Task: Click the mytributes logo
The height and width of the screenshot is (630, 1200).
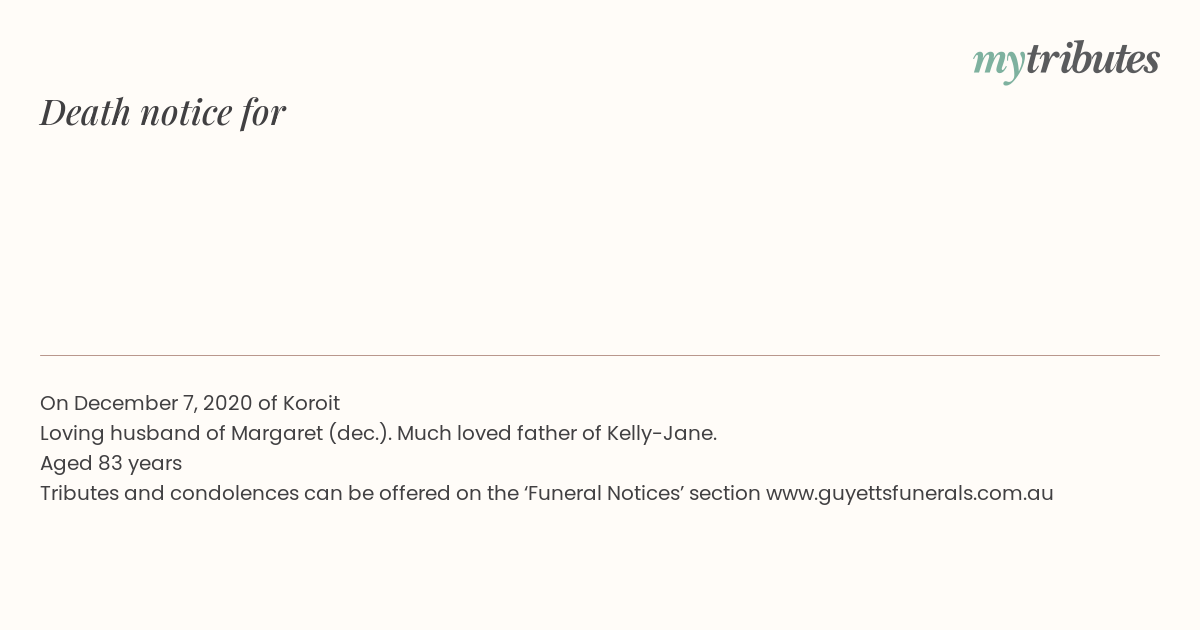Action: point(1066,61)
